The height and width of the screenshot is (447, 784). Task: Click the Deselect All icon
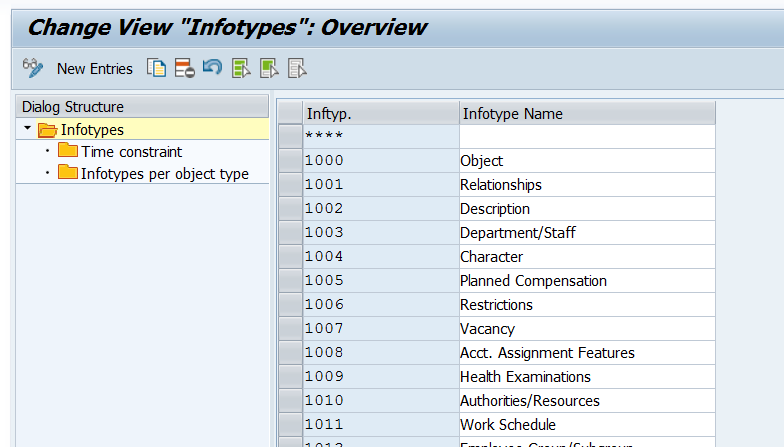pyautogui.click(x=297, y=68)
